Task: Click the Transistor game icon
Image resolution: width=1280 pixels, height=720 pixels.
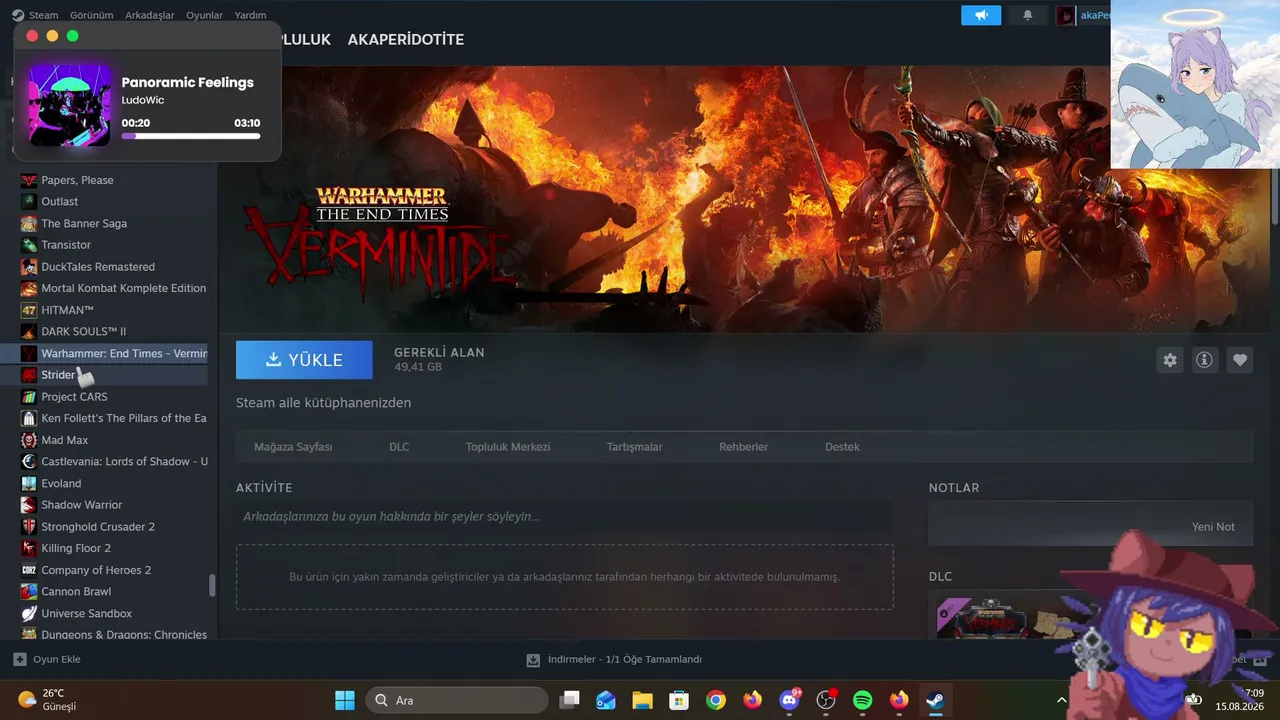Action: [29, 245]
